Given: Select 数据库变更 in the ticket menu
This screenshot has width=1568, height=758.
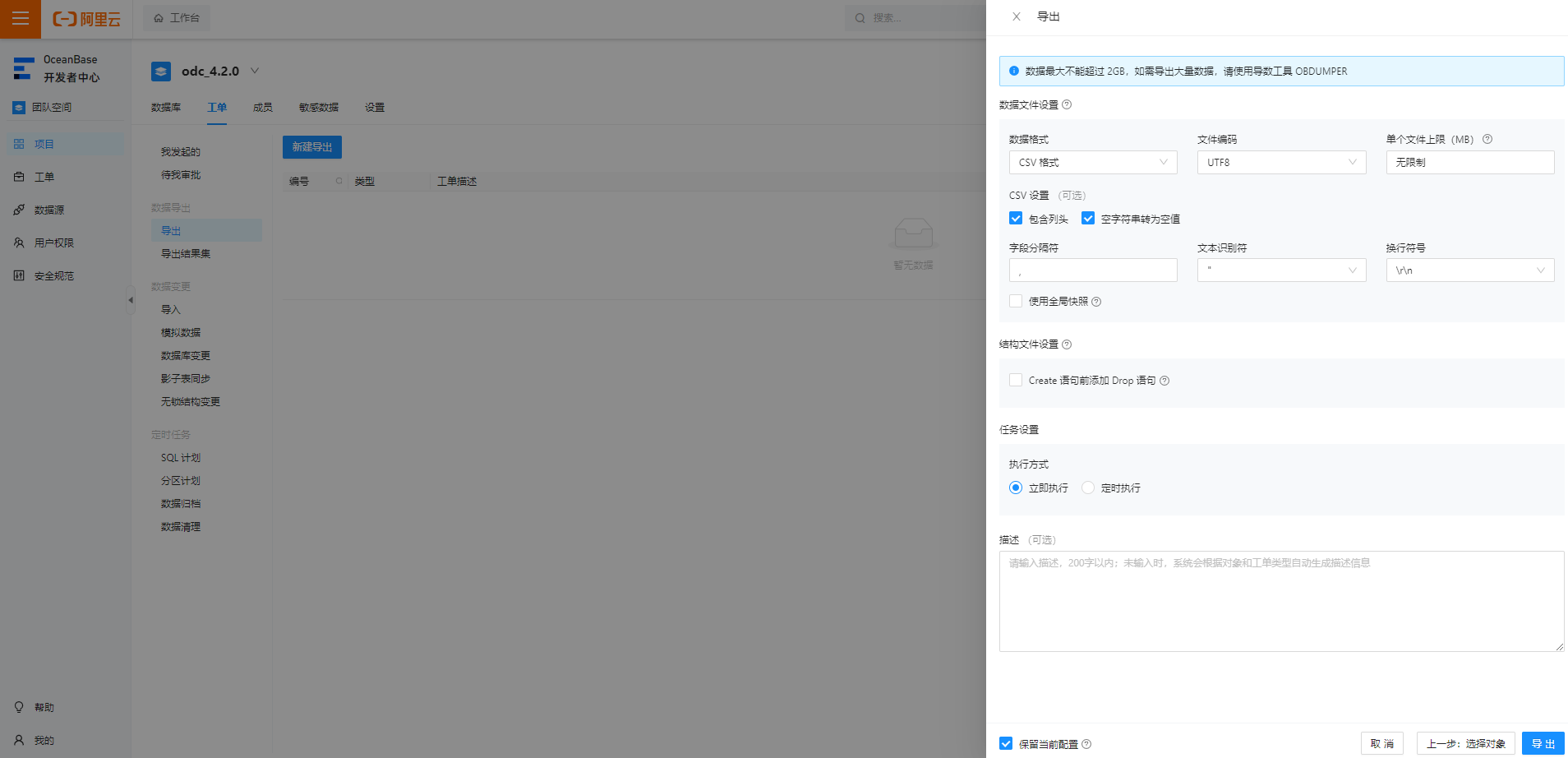Looking at the screenshot, I should click(x=186, y=356).
